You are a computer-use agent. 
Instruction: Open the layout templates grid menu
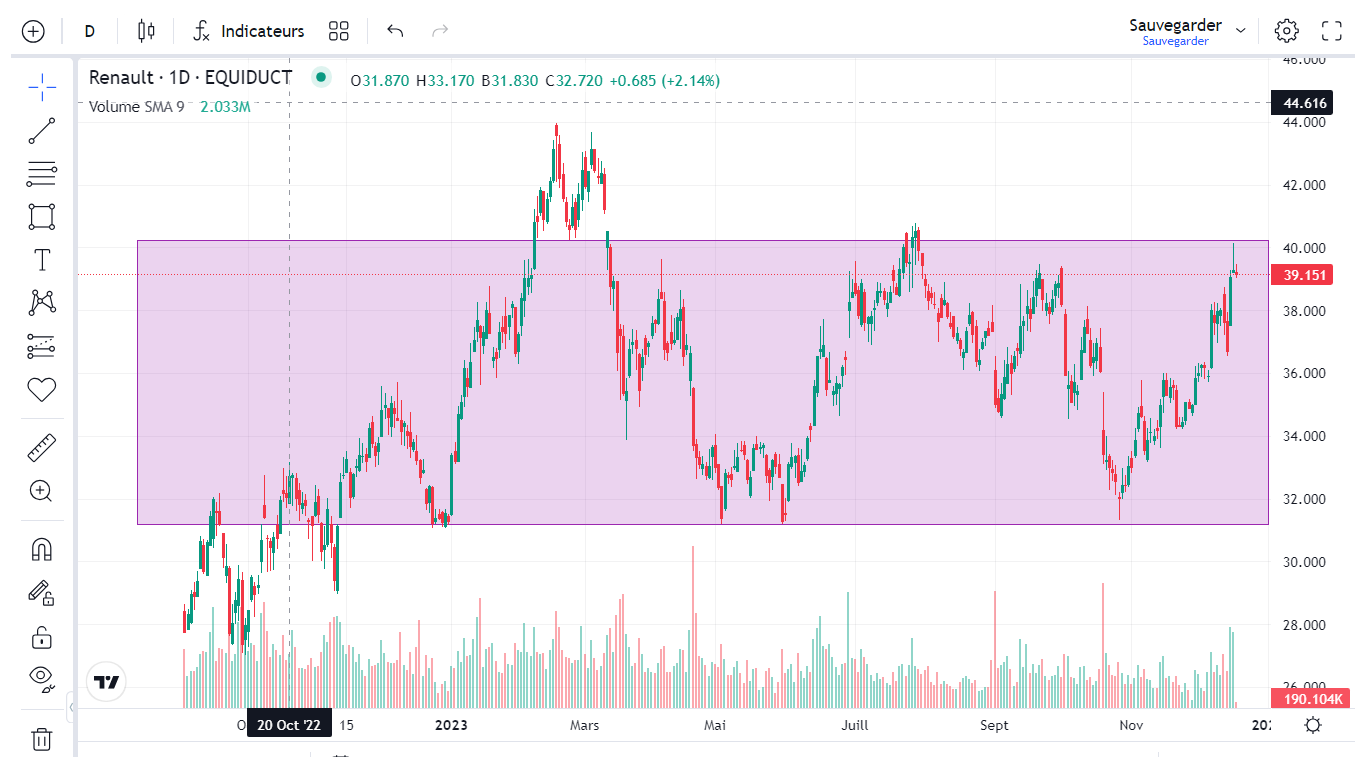(x=339, y=31)
